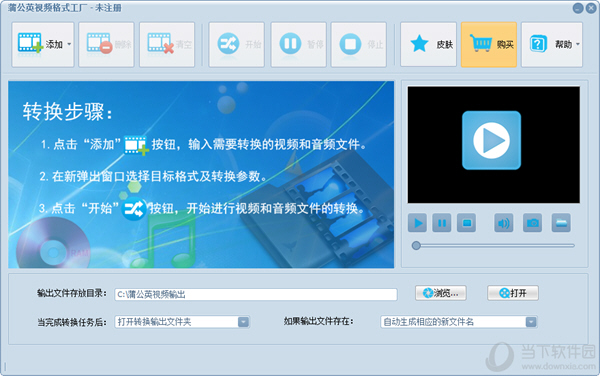Click the small play button under the preview
The image size is (600, 376).
[417, 223]
